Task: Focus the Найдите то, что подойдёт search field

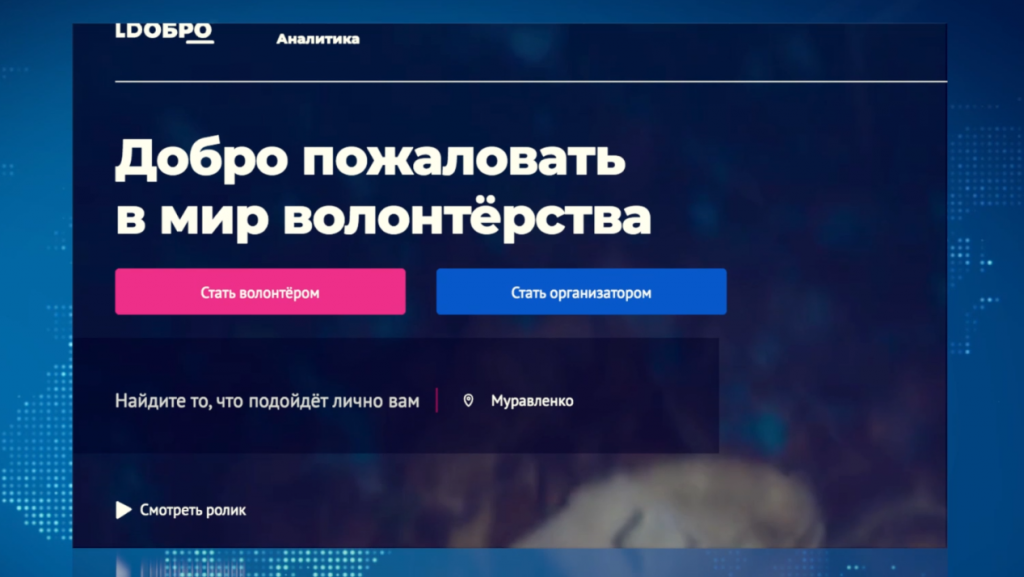Action: click(267, 401)
